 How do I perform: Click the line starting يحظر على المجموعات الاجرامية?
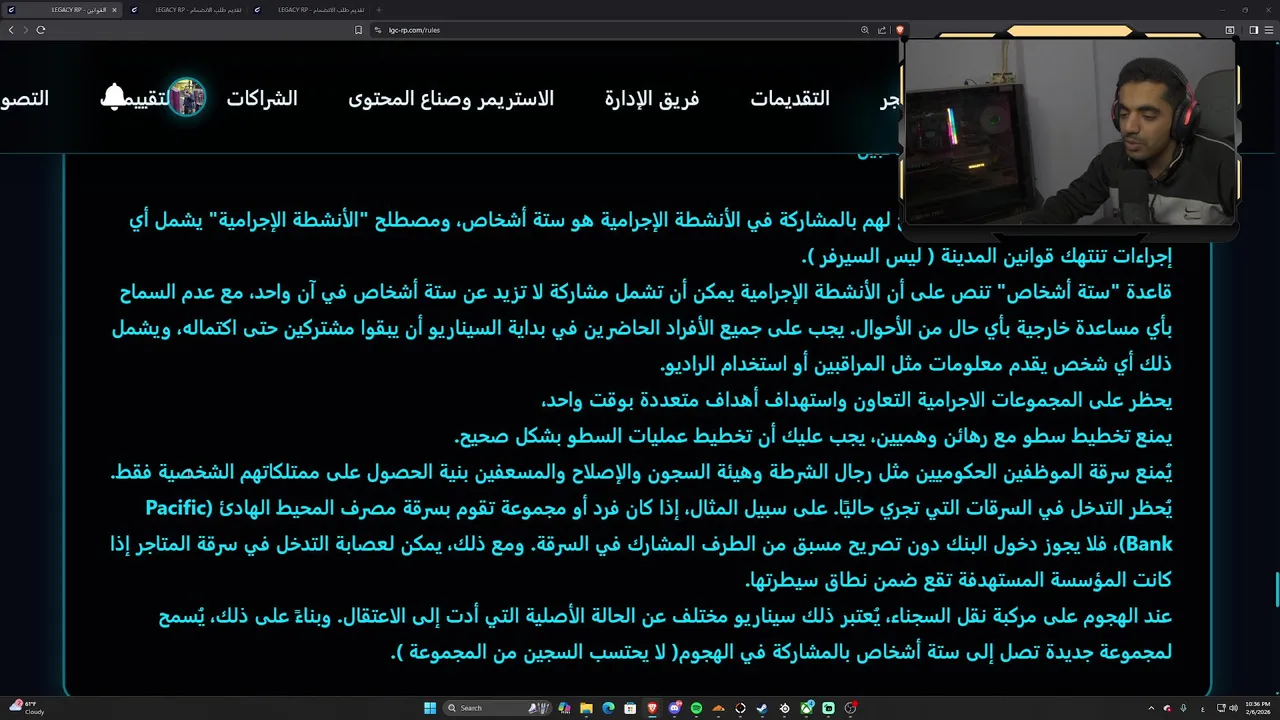pos(856,400)
